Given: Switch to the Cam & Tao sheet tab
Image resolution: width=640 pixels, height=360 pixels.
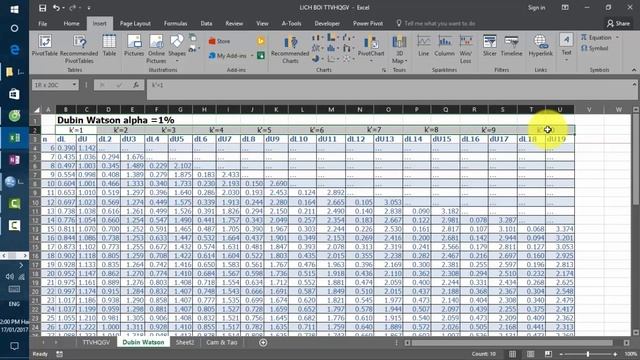Looking at the screenshot, I should [222, 342].
